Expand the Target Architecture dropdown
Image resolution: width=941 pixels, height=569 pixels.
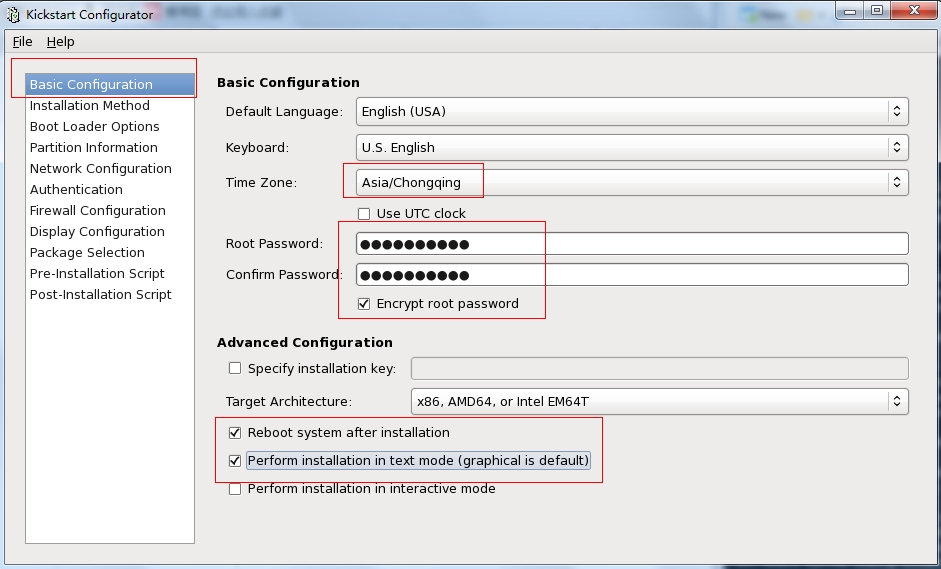click(x=660, y=402)
